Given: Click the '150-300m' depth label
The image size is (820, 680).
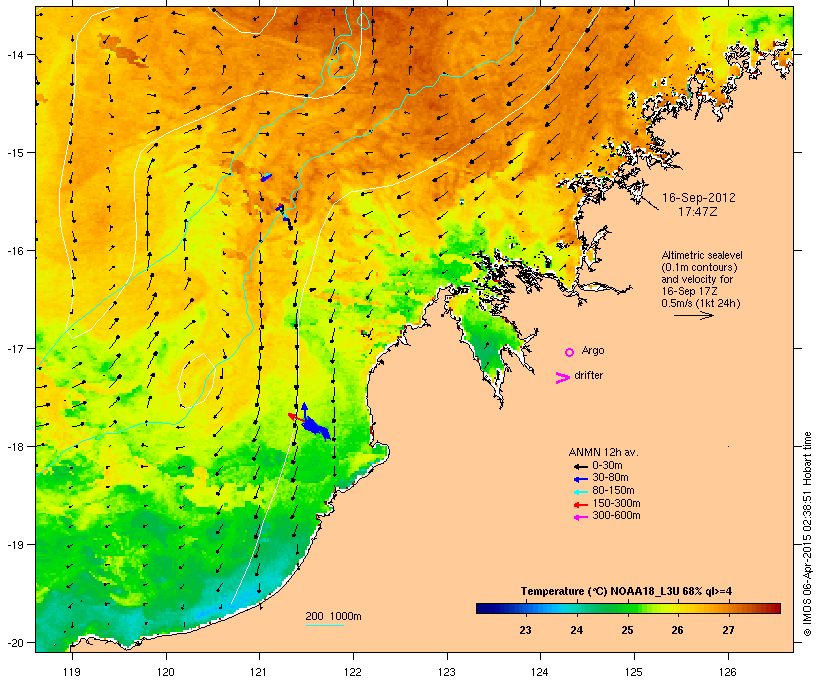Looking at the screenshot, I should point(616,503).
